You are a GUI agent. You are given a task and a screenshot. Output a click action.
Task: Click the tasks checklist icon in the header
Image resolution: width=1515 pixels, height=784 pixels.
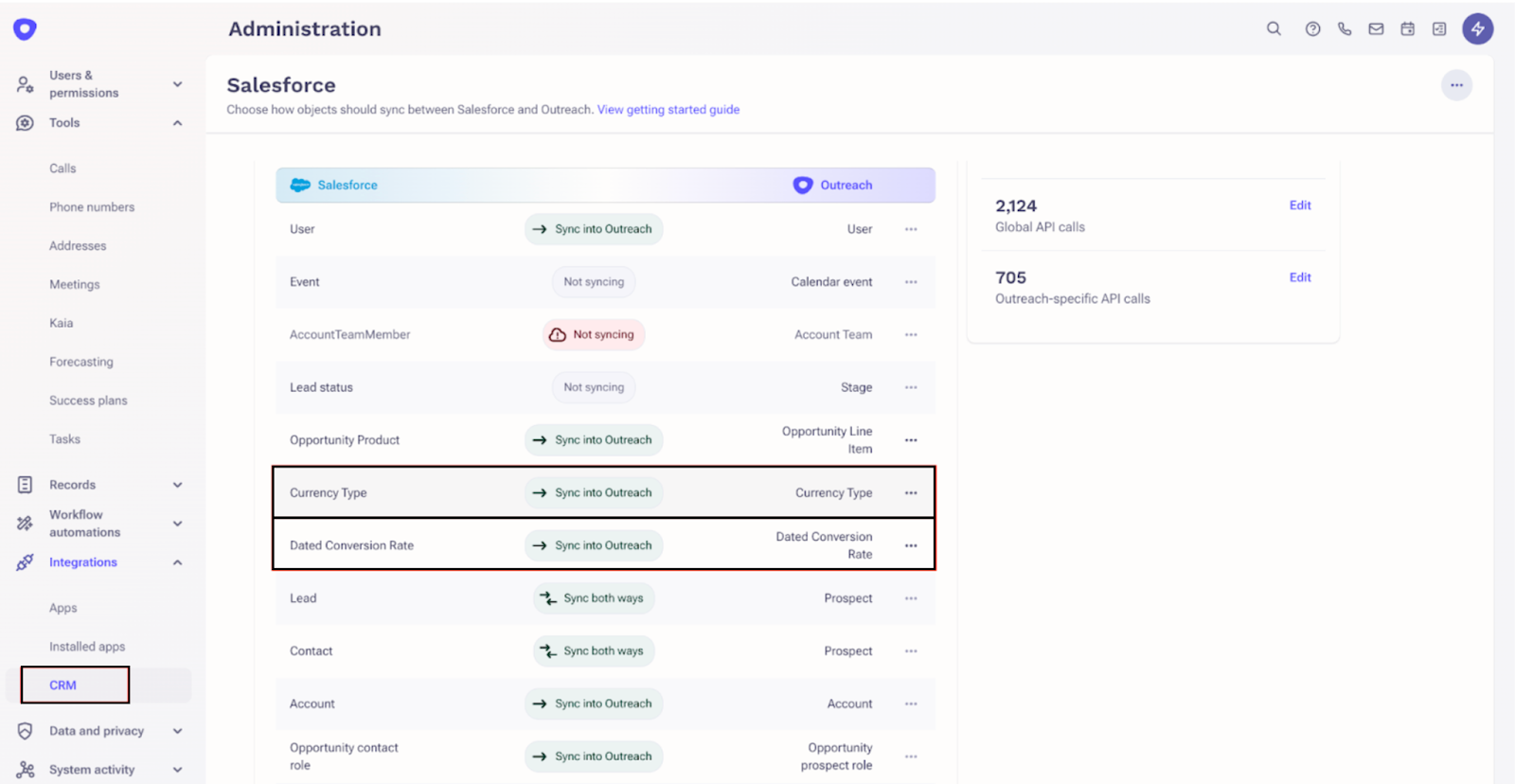coord(1439,28)
